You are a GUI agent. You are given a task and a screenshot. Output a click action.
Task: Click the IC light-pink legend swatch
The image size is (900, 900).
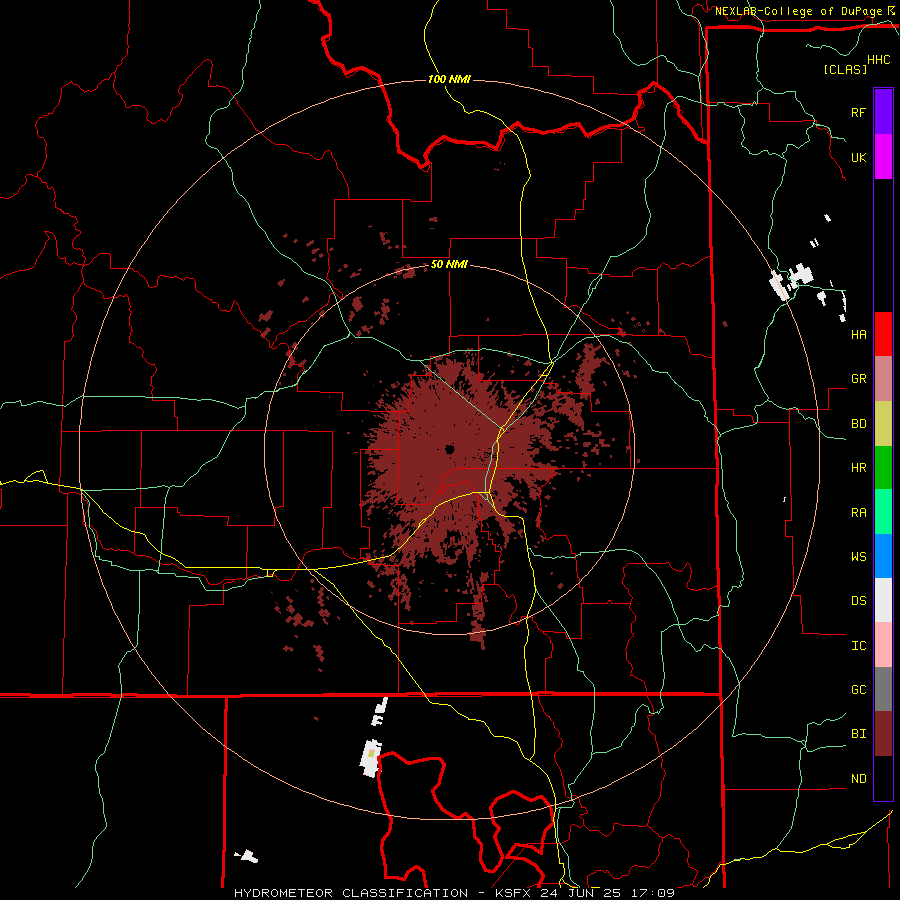(883, 645)
